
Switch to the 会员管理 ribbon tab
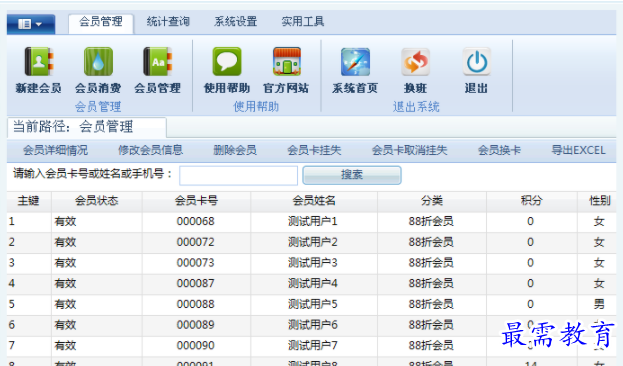[101, 22]
